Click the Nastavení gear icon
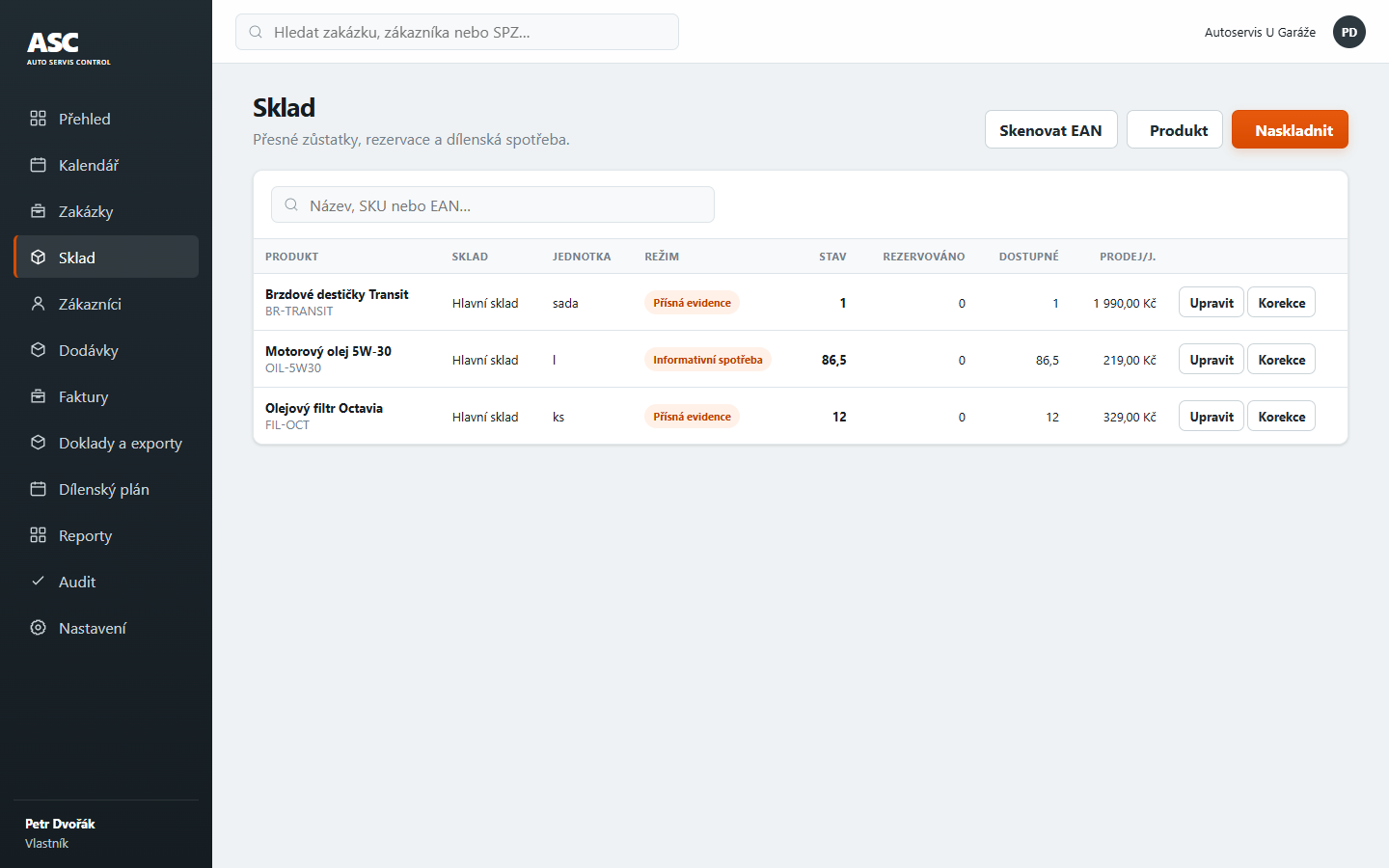The height and width of the screenshot is (868, 1389). tap(38, 628)
